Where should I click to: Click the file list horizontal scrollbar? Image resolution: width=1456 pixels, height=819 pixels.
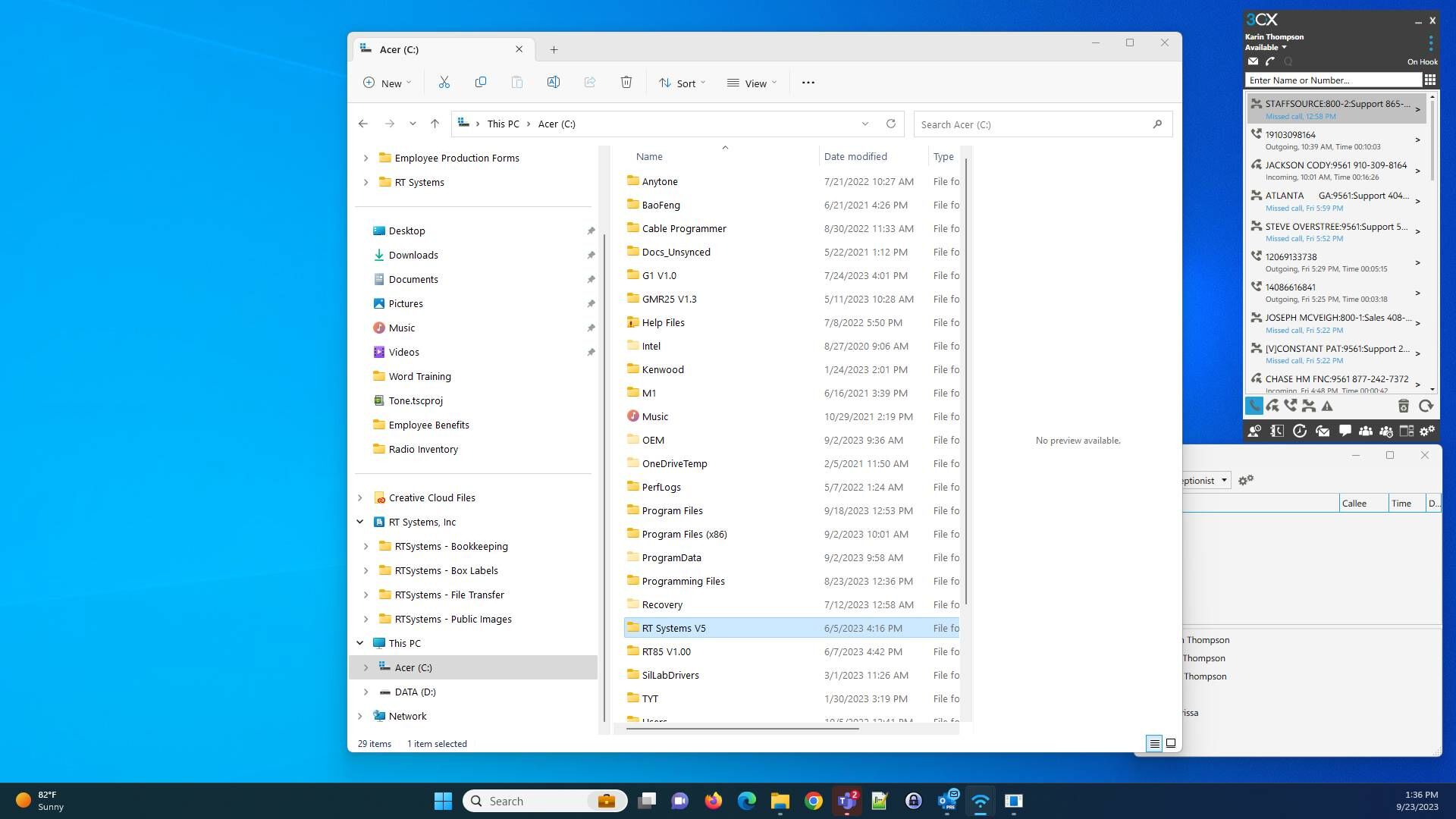tap(742, 729)
